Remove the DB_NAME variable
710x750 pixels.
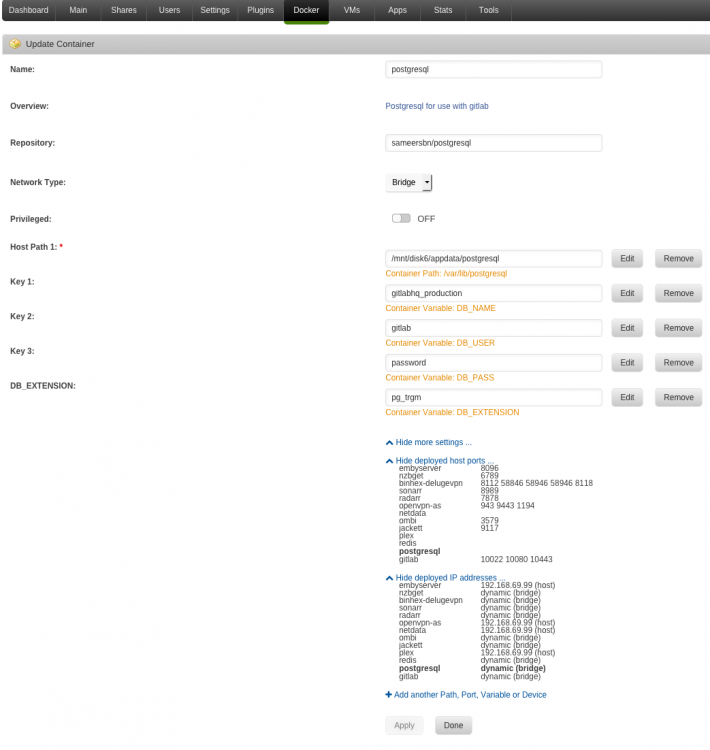(x=678, y=294)
